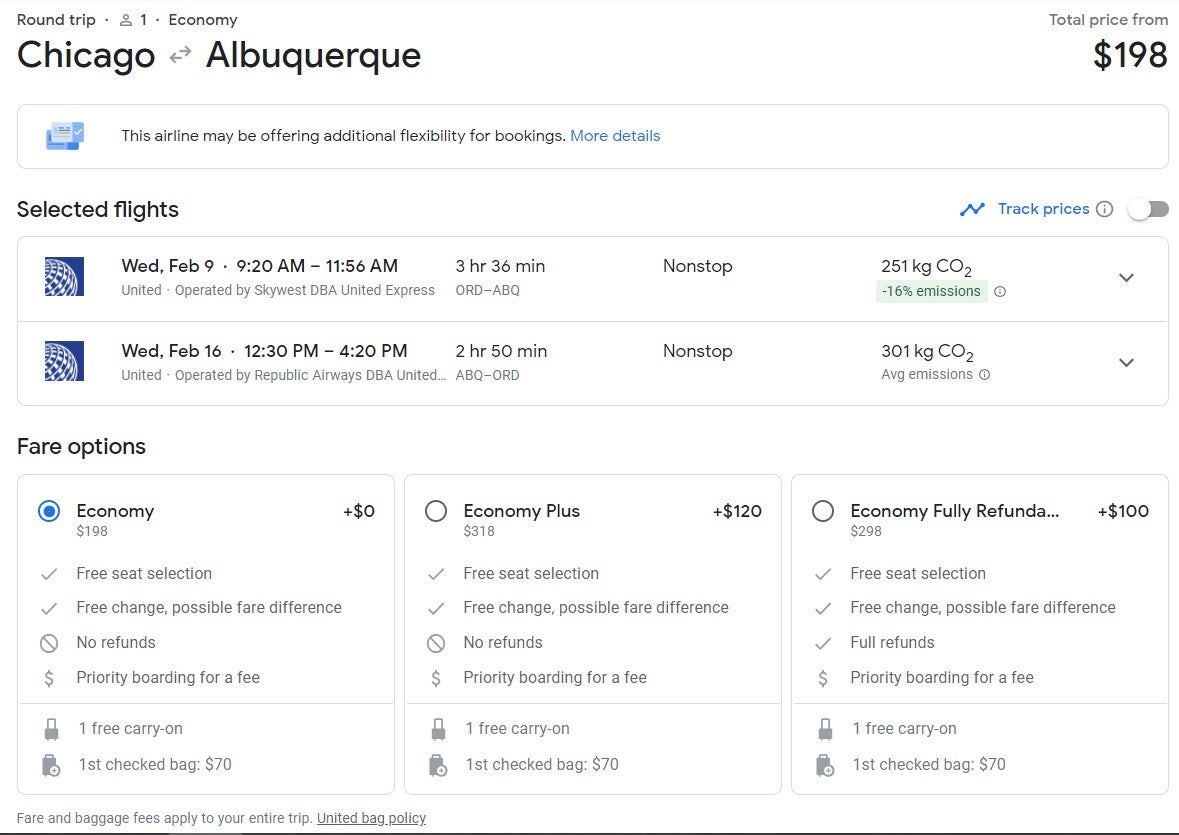Click the Track prices label
Screen dimensions: 1179x835
click(x=1043, y=209)
